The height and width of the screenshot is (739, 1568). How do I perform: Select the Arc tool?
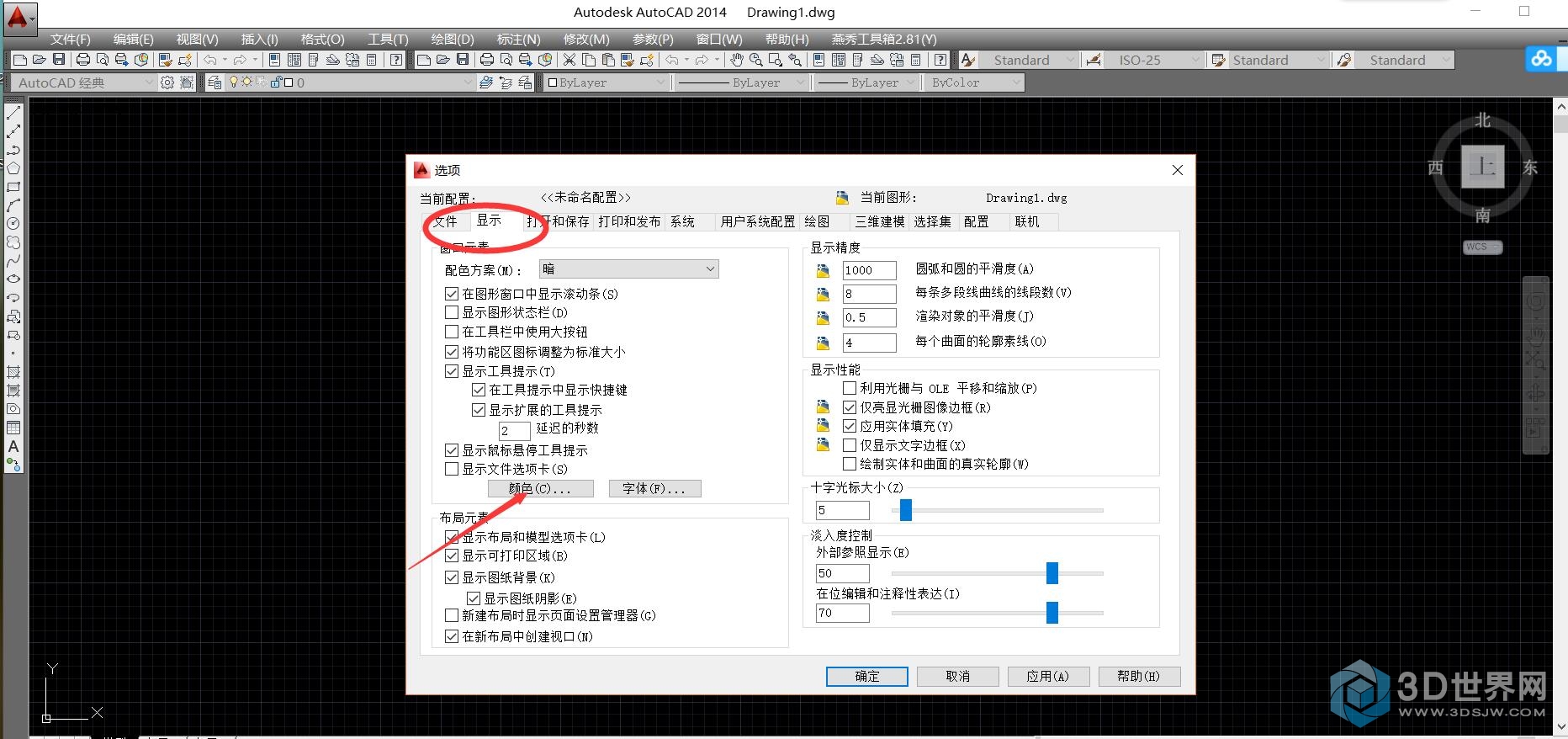[13, 205]
